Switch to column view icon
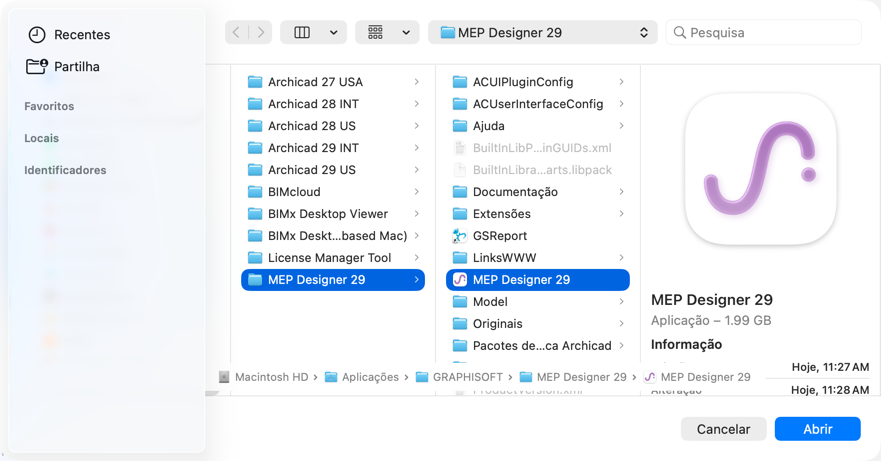 pos(302,33)
